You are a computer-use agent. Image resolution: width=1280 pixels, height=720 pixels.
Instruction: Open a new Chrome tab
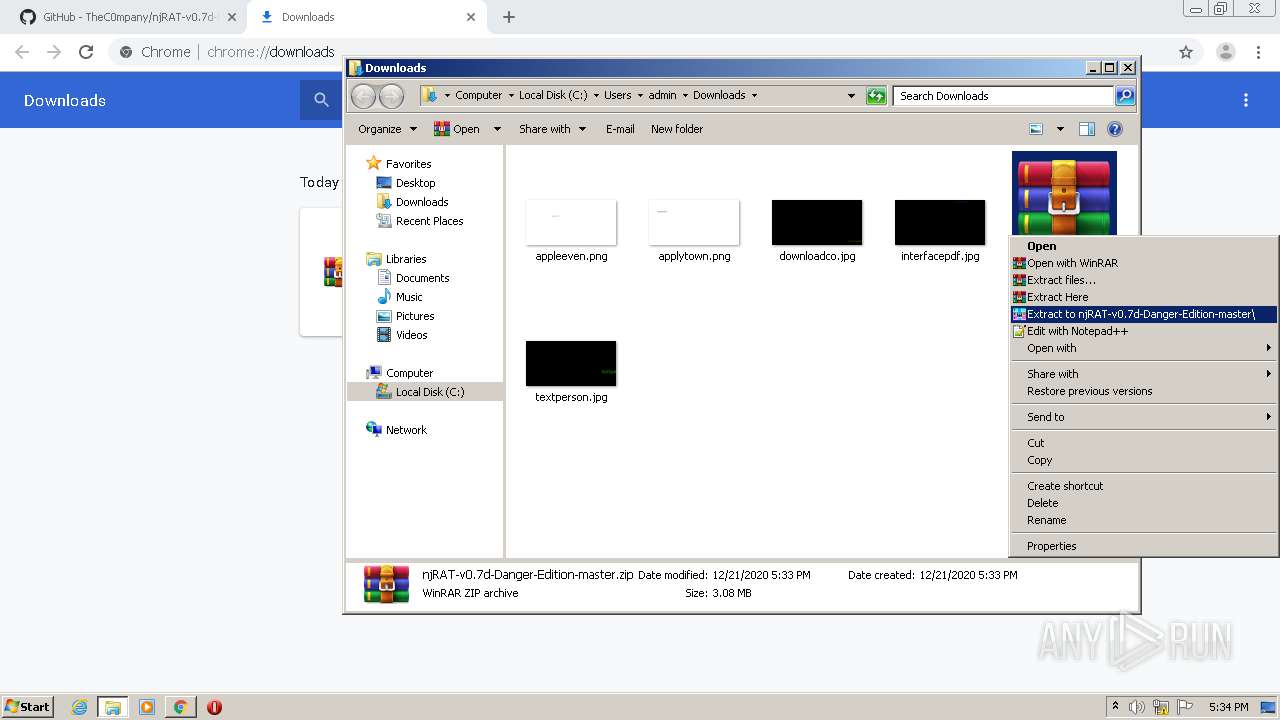(x=509, y=17)
